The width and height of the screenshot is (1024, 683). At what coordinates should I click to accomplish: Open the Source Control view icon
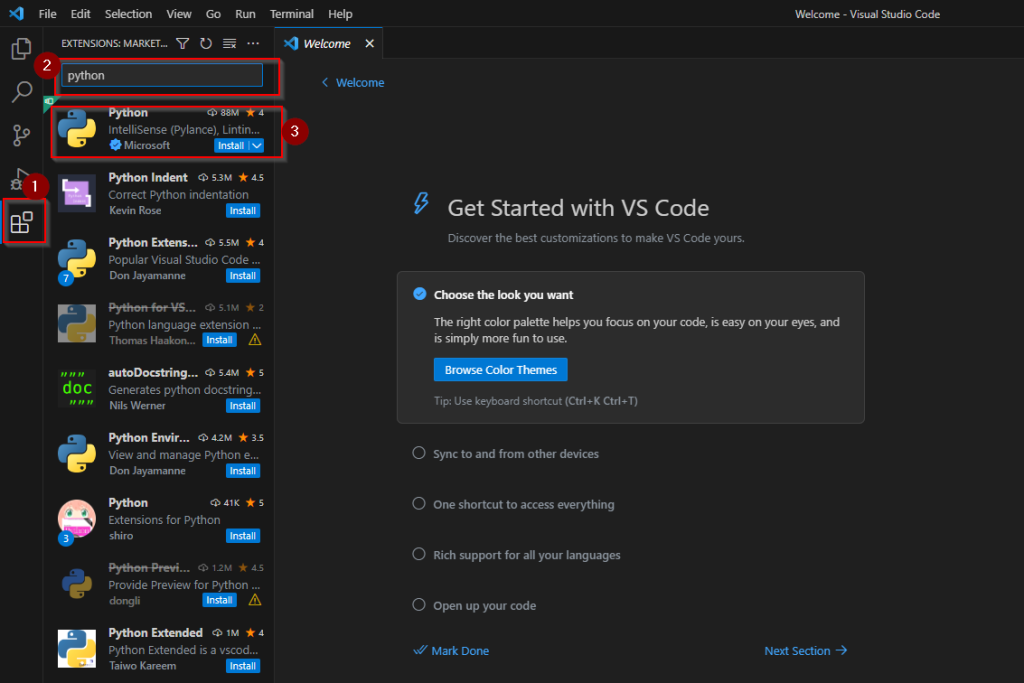point(21,136)
